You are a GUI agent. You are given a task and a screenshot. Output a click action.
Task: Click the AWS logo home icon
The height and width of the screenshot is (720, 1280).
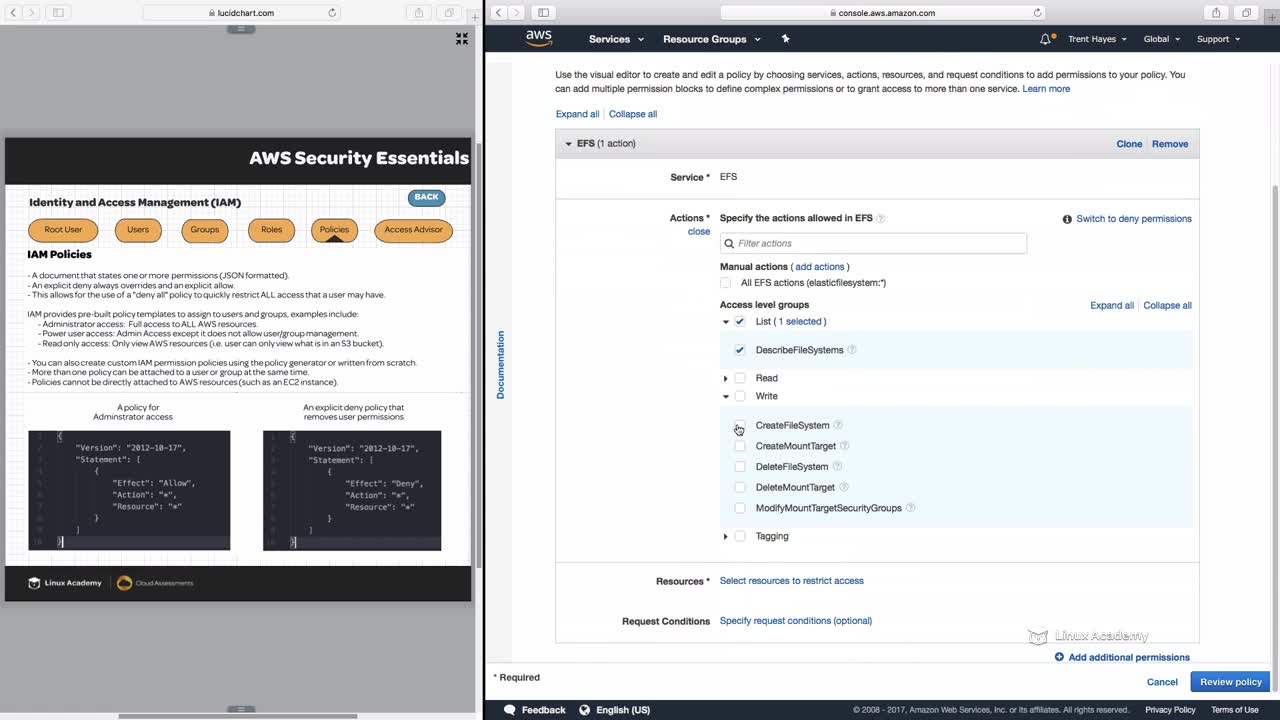coord(539,38)
